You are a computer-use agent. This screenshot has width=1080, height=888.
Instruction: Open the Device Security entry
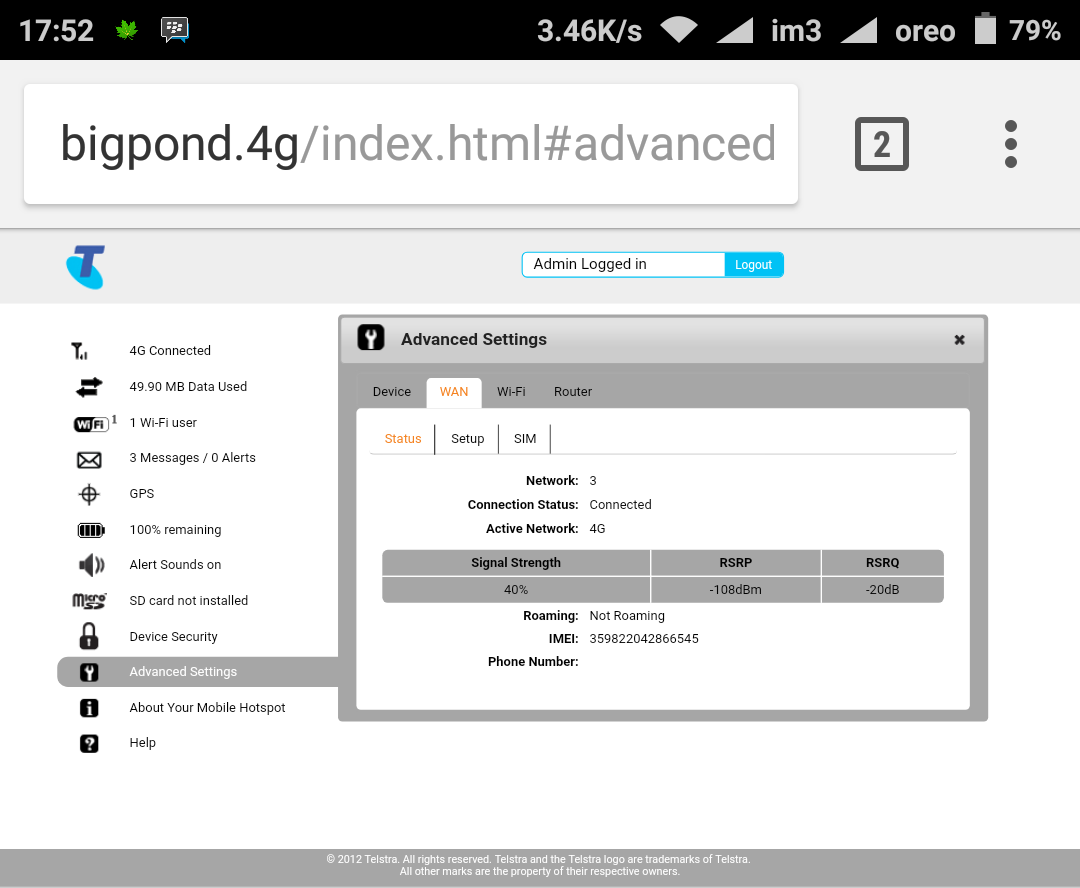click(174, 637)
